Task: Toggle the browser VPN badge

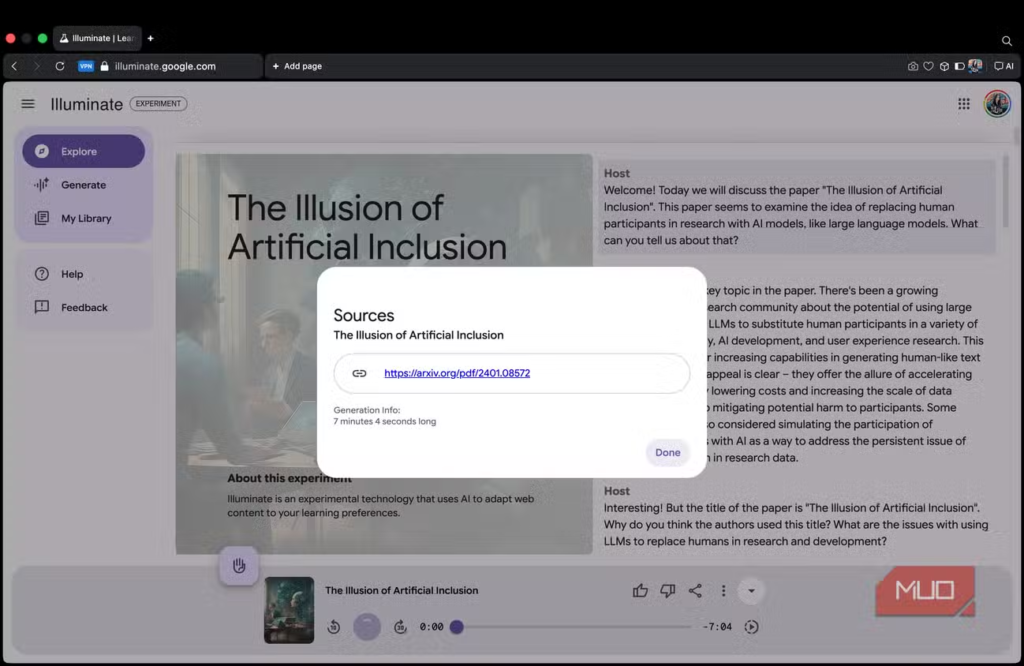Action: (86, 66)
